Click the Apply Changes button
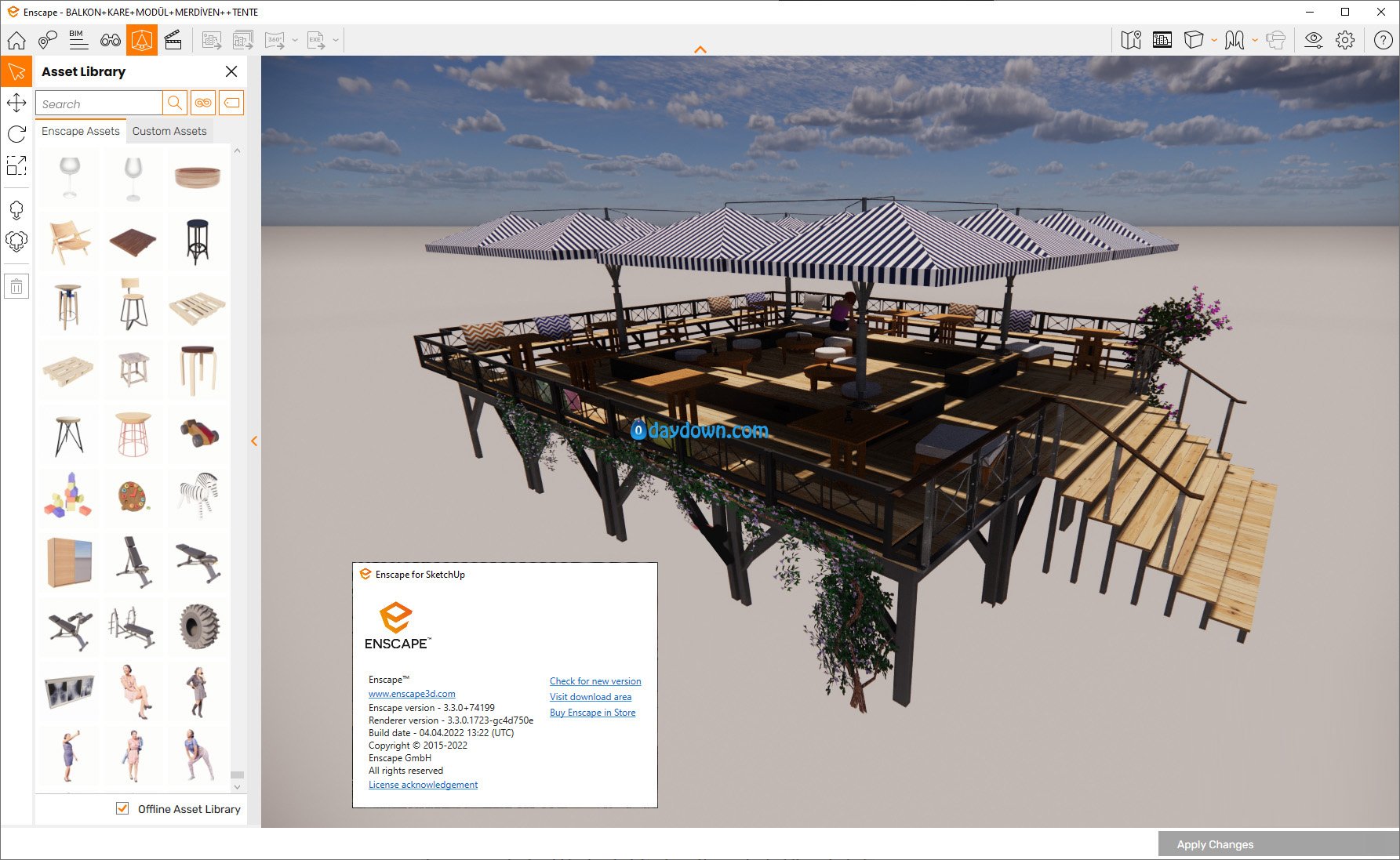Screen dimensions: 1400x860 1278,844
